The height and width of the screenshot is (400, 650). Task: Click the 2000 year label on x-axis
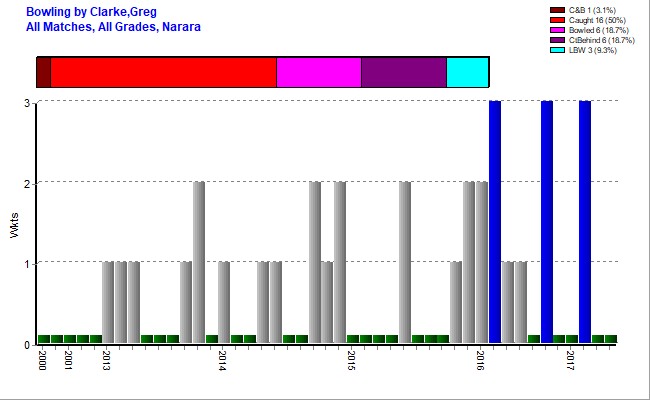click(x=42, y=359)
